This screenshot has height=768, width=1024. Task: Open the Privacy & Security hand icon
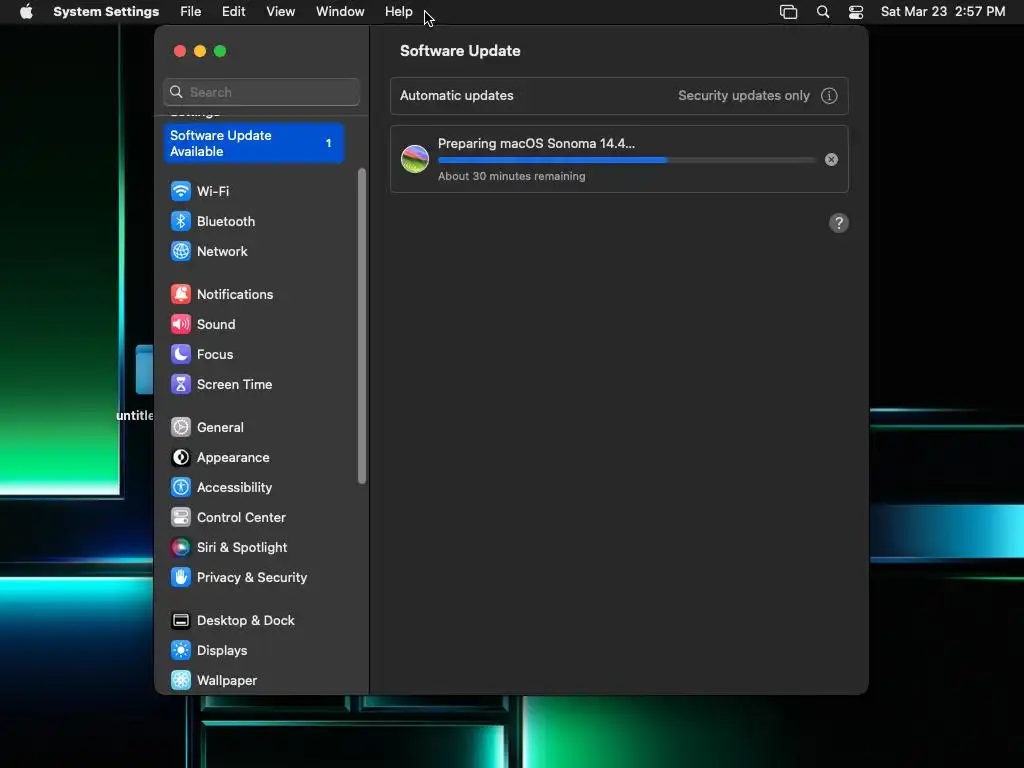pyautogui.click(x=181, y=578)
